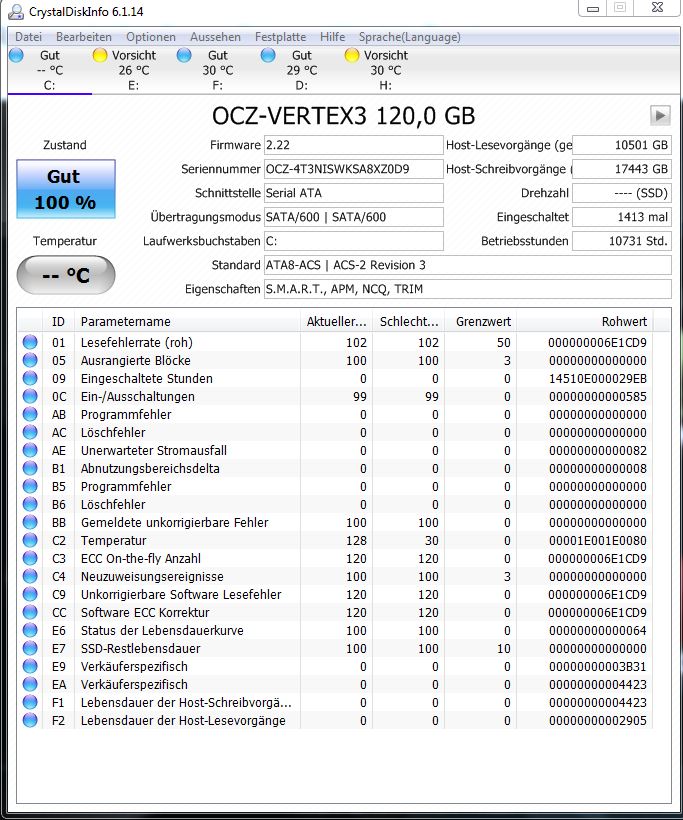Click the Gut 100 % health status button
683x820 pixels.
click(x=66, y=189)
